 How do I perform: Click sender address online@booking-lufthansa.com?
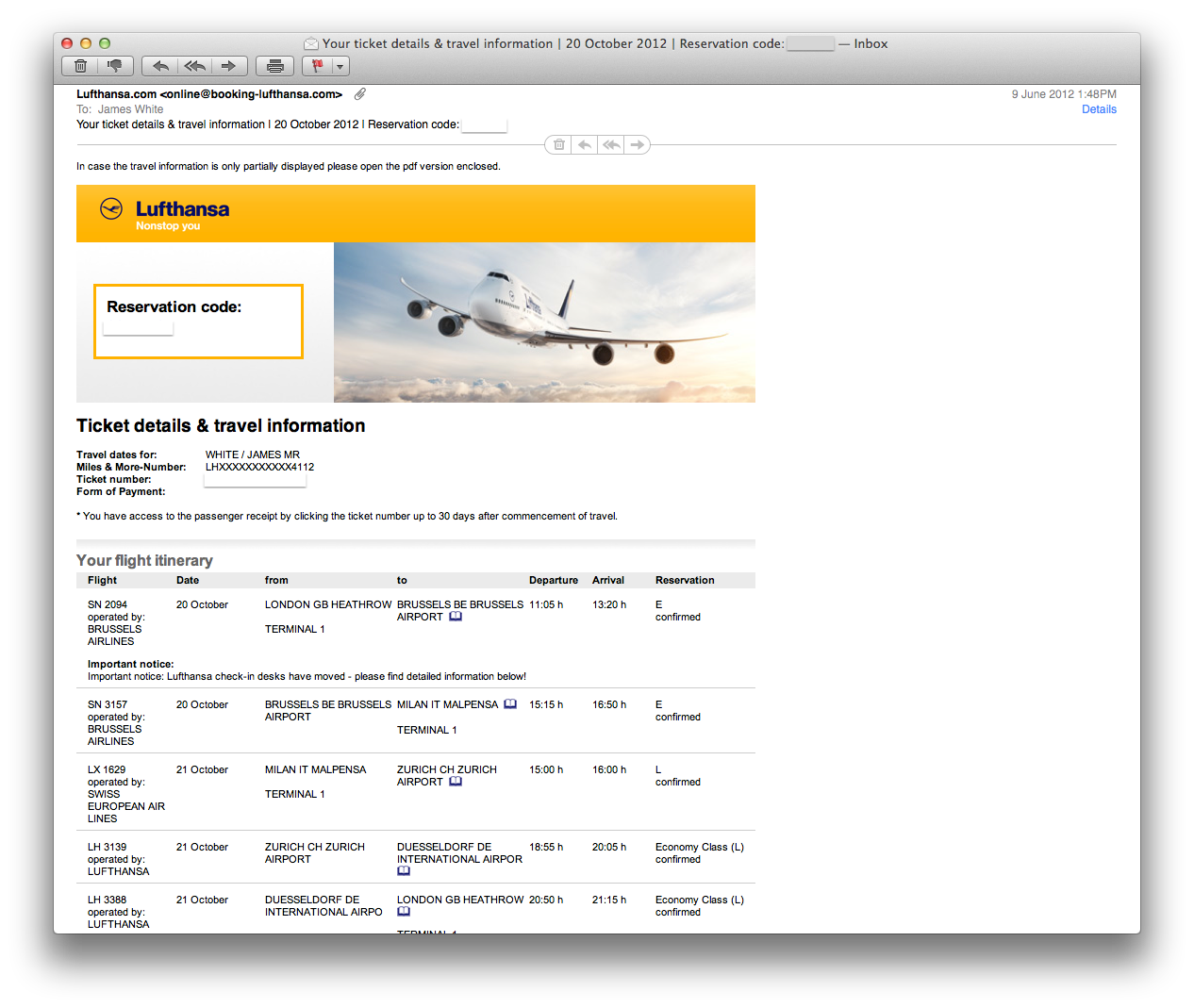point(251,94)
